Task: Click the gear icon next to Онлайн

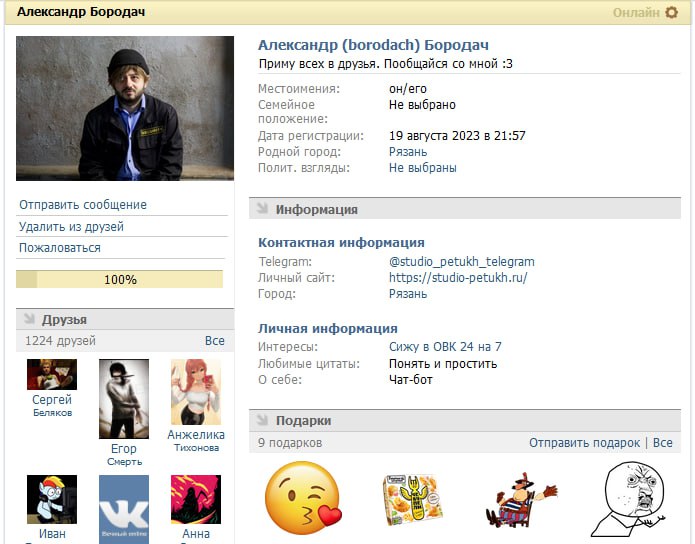Action: click(671, 13)
